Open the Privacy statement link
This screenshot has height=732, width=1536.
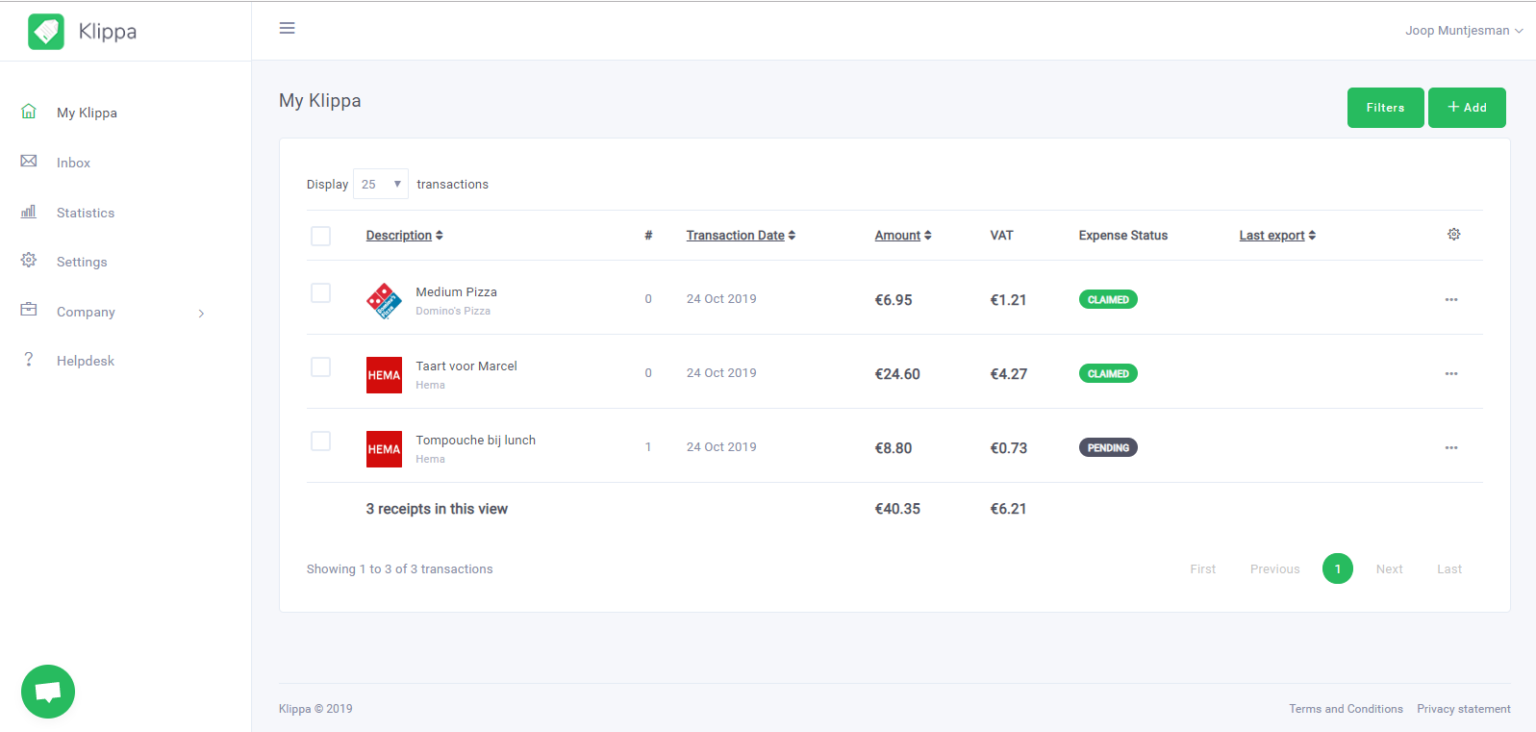point(1463,708)
